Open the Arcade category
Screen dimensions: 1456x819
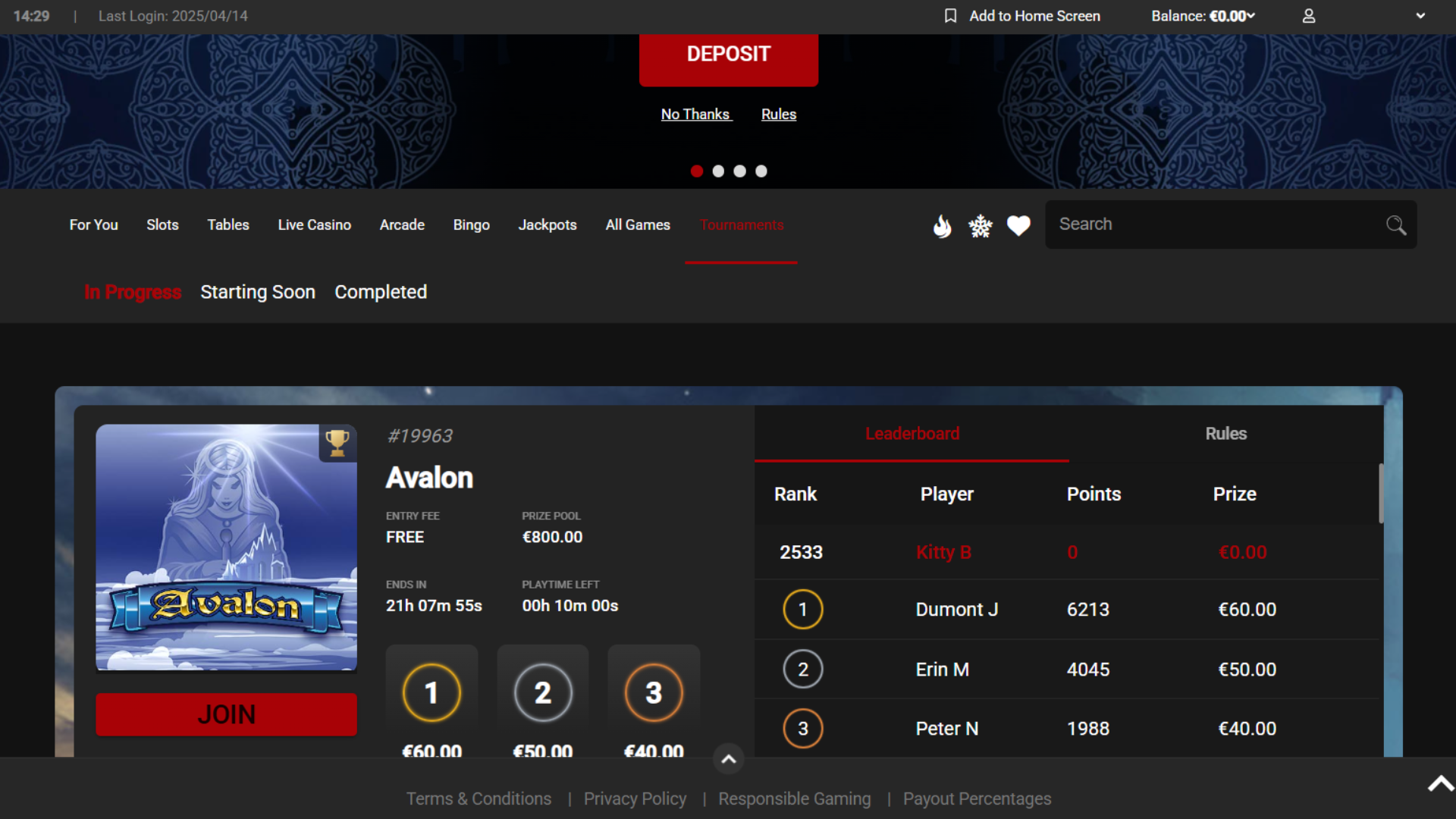[x=402, y=225]
